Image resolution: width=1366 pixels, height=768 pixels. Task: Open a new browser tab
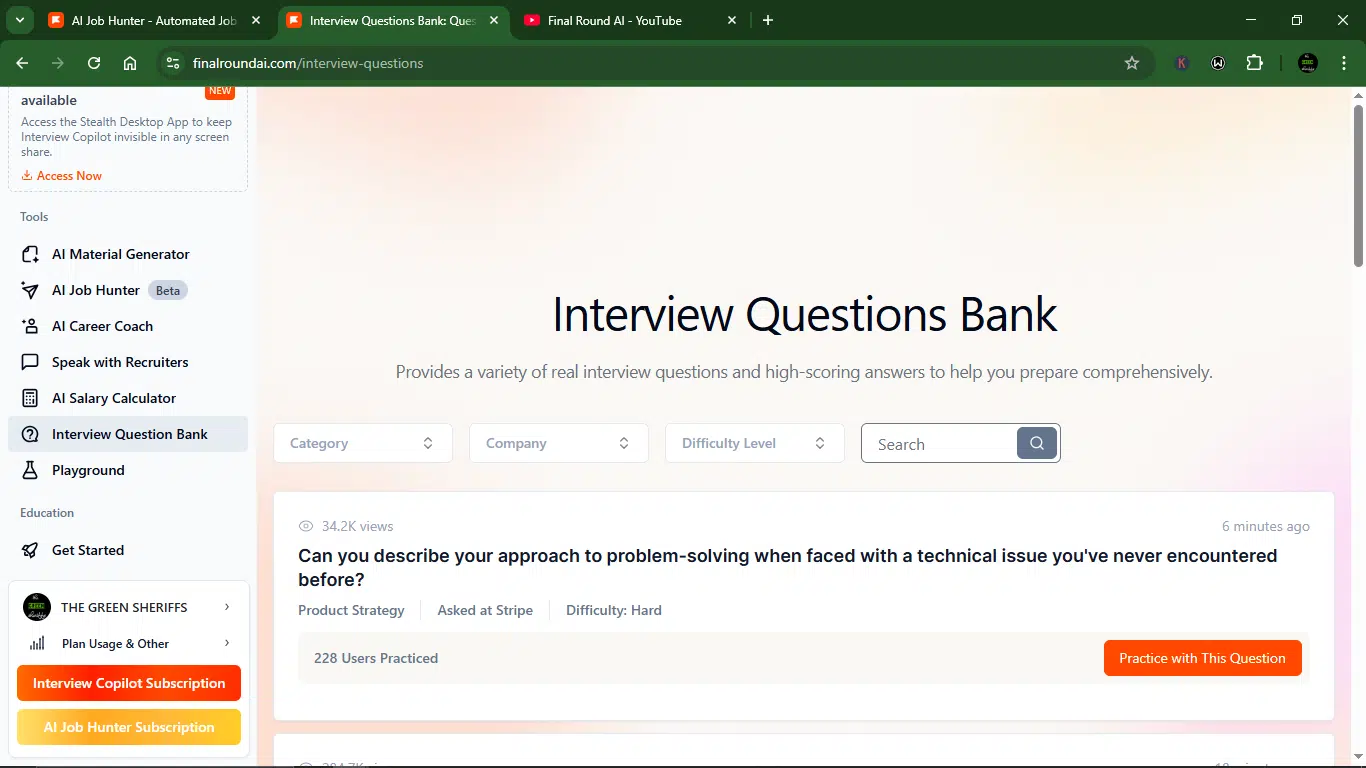(768, 20)
